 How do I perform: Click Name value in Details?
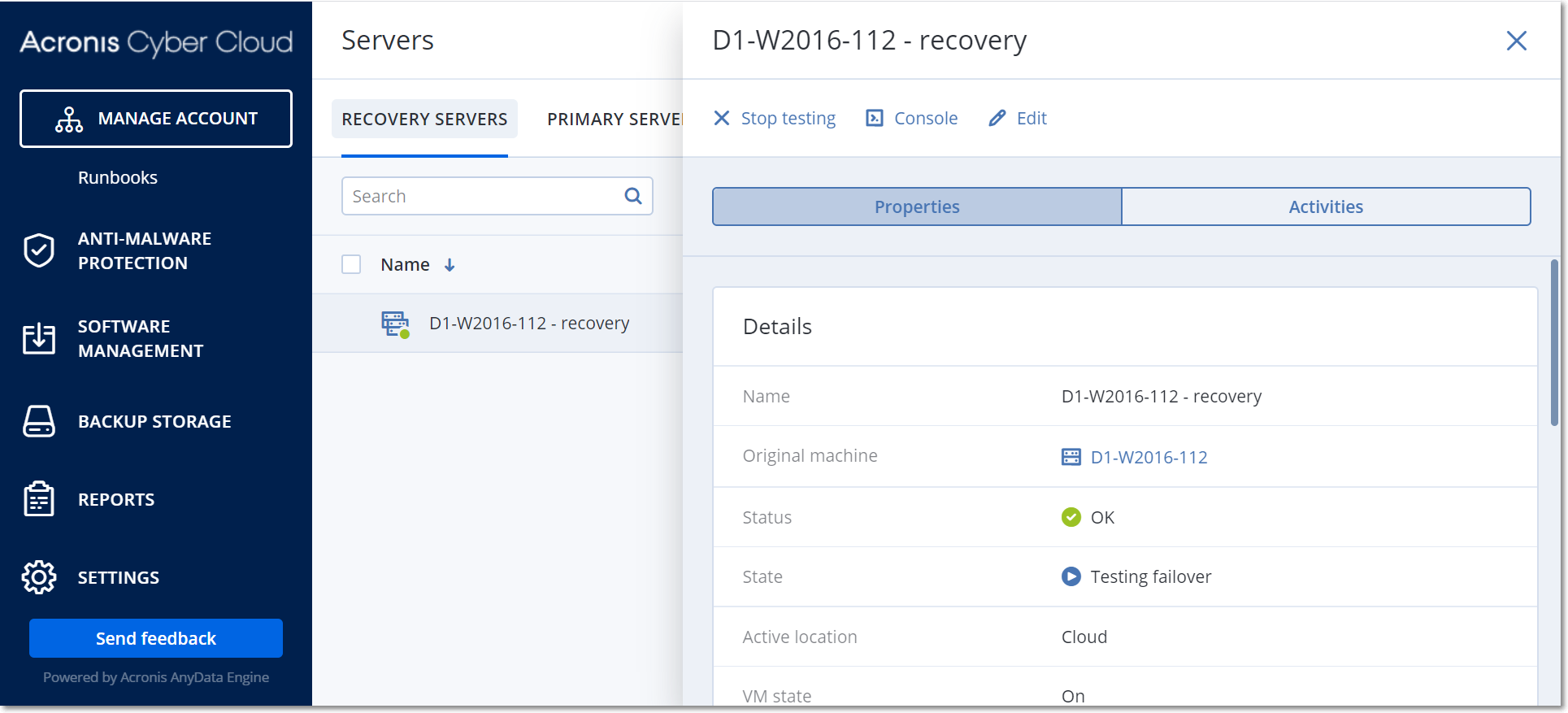1162,396
